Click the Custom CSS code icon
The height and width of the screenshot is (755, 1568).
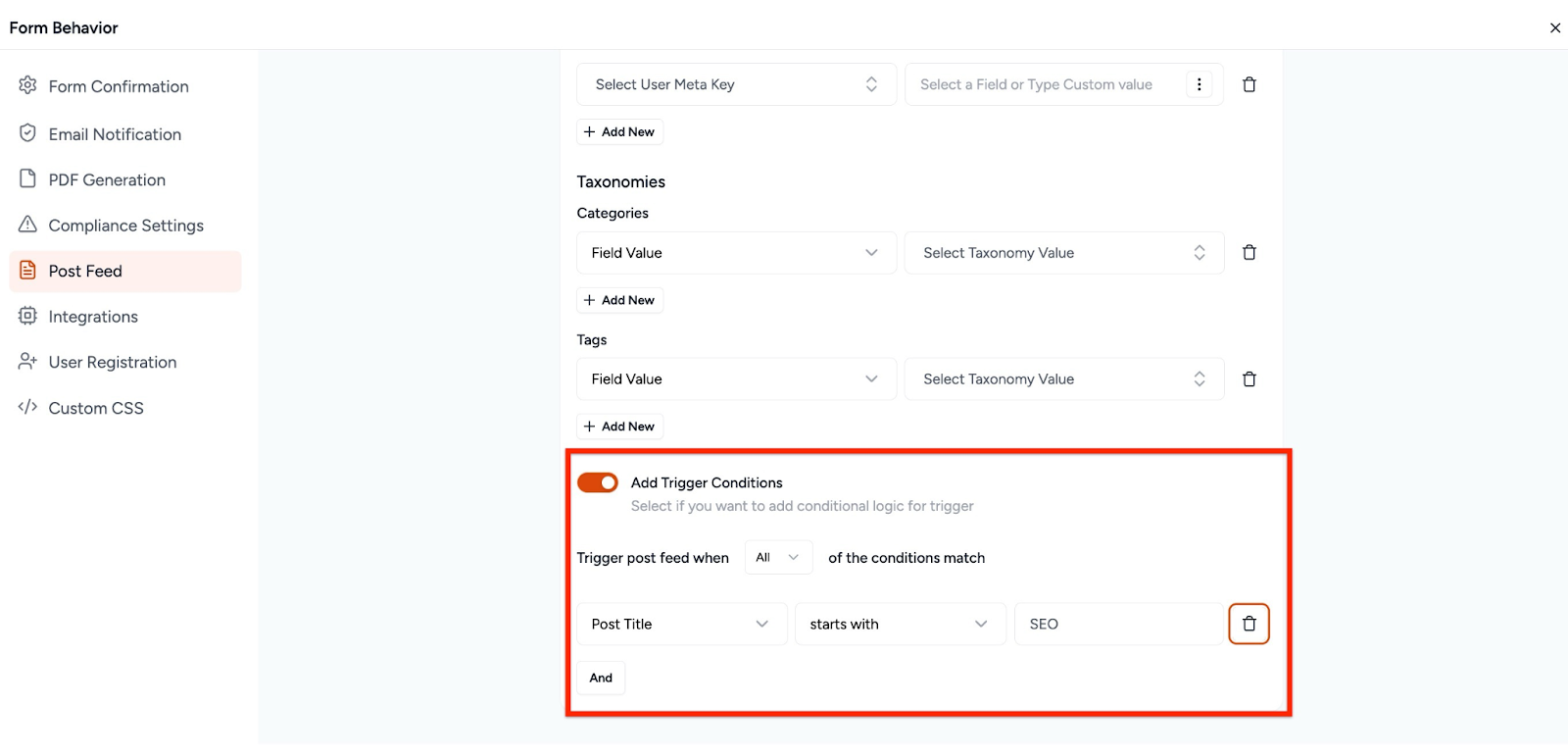tap(27, 407)
